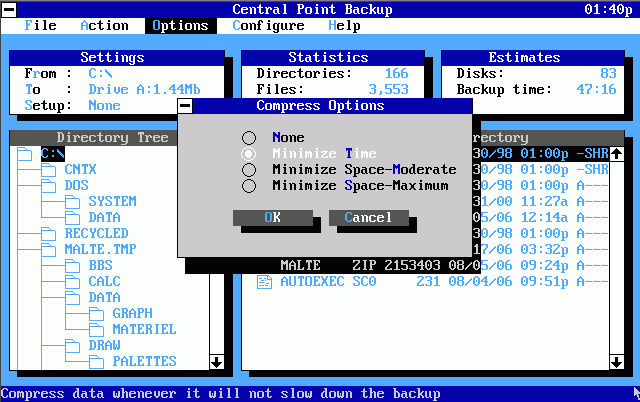Click the 01:40p clock in title bar

(608, 9)
